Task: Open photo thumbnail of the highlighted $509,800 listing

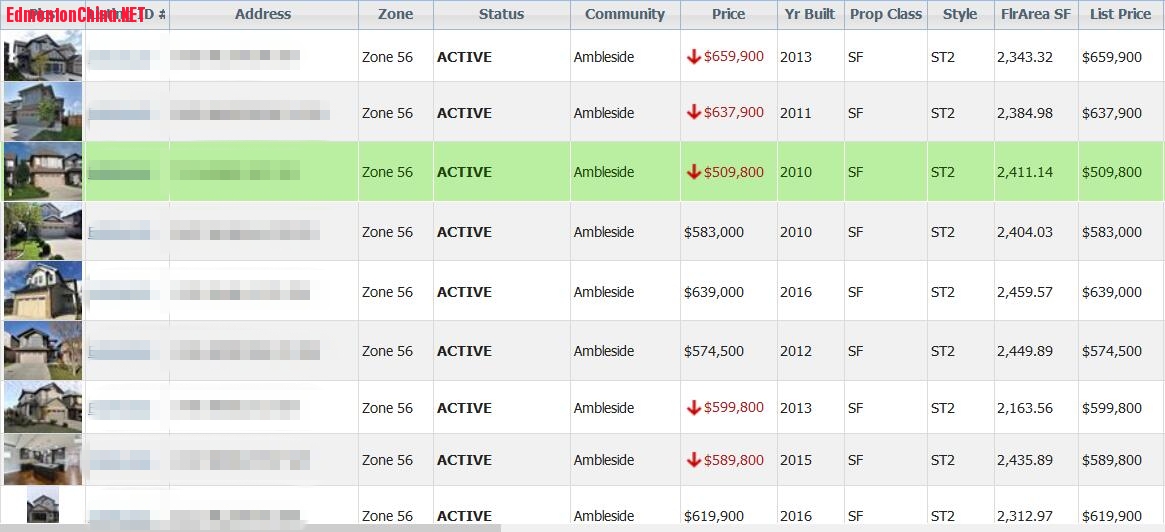Action: pyautogui.click(x=42, y=171)
